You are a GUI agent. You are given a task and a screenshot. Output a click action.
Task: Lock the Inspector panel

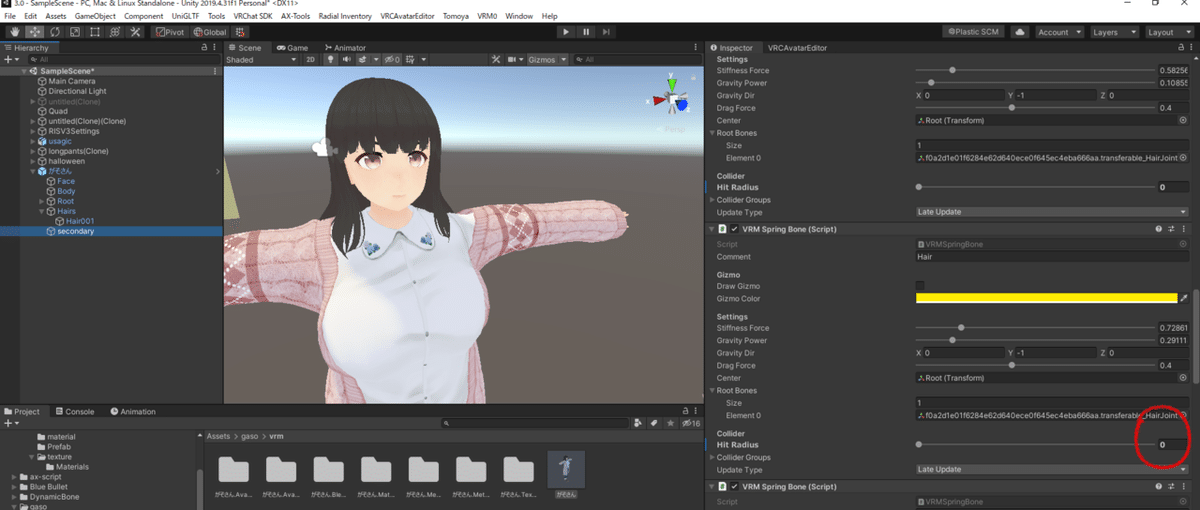coord(1182,48)
